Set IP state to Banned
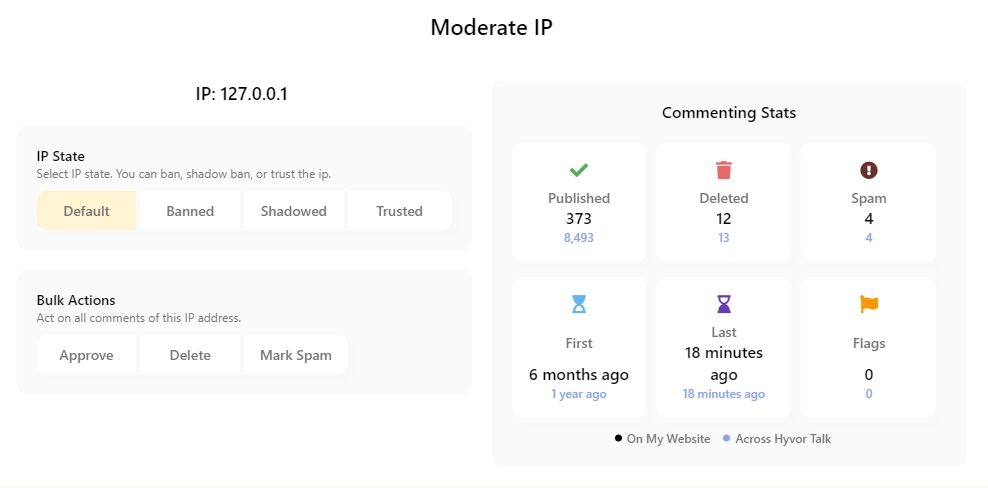 click(190, 211)
